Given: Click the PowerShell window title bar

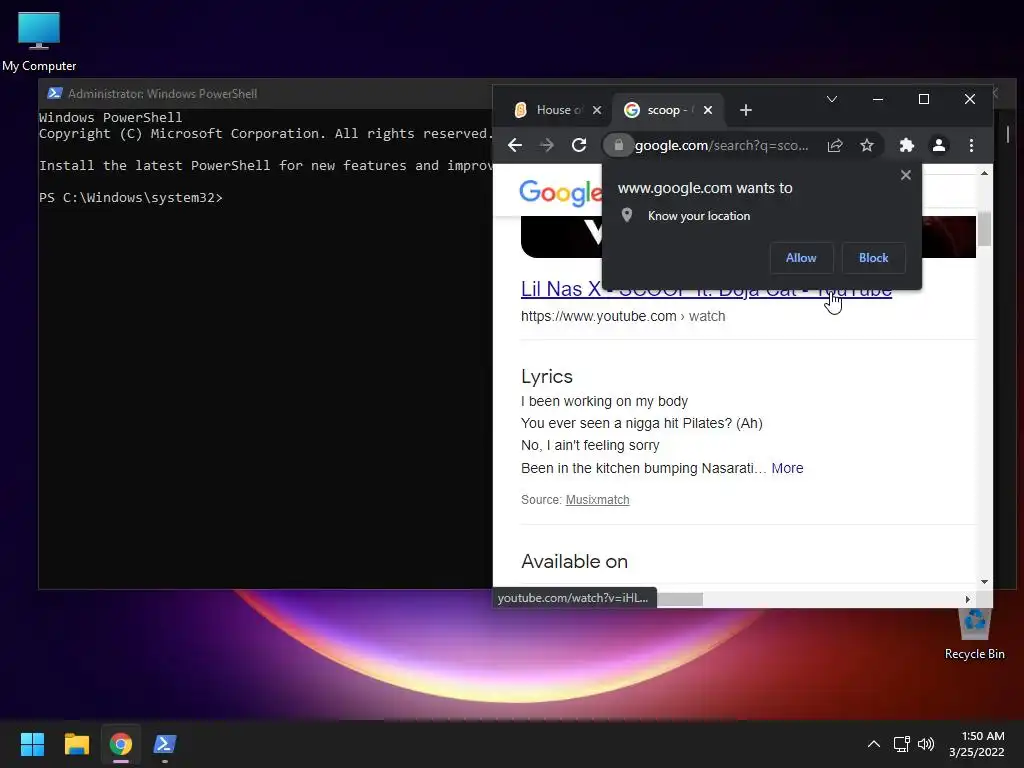Looking at the screenshot, I should (x=264, y=93).
